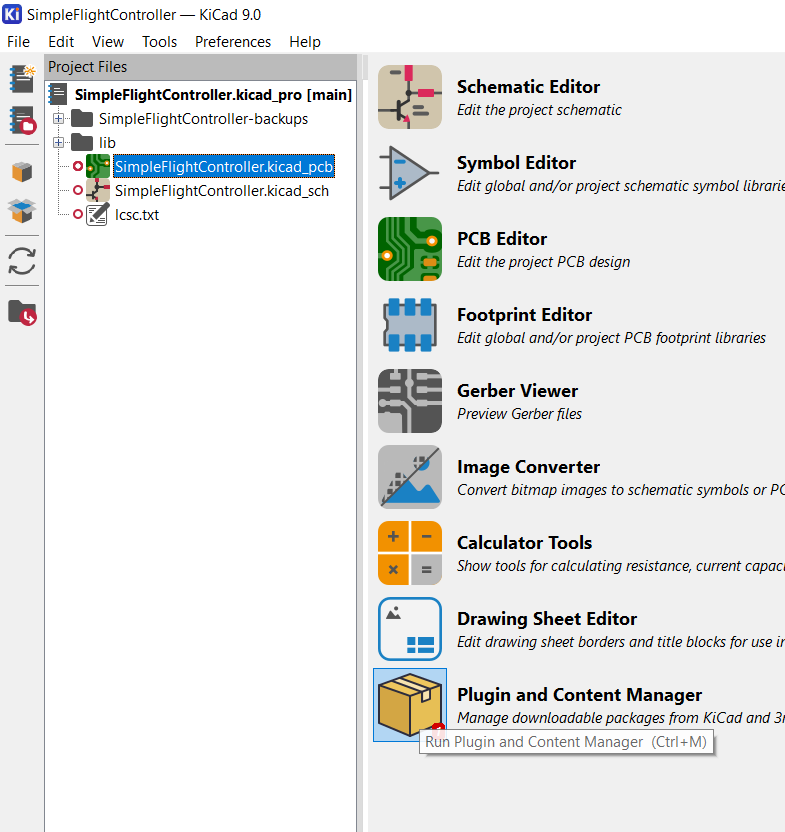This screenshot has width=785, height=832.
Task: Select SimpleFlightController.kicad_sch in project tree
Action: 222,190
